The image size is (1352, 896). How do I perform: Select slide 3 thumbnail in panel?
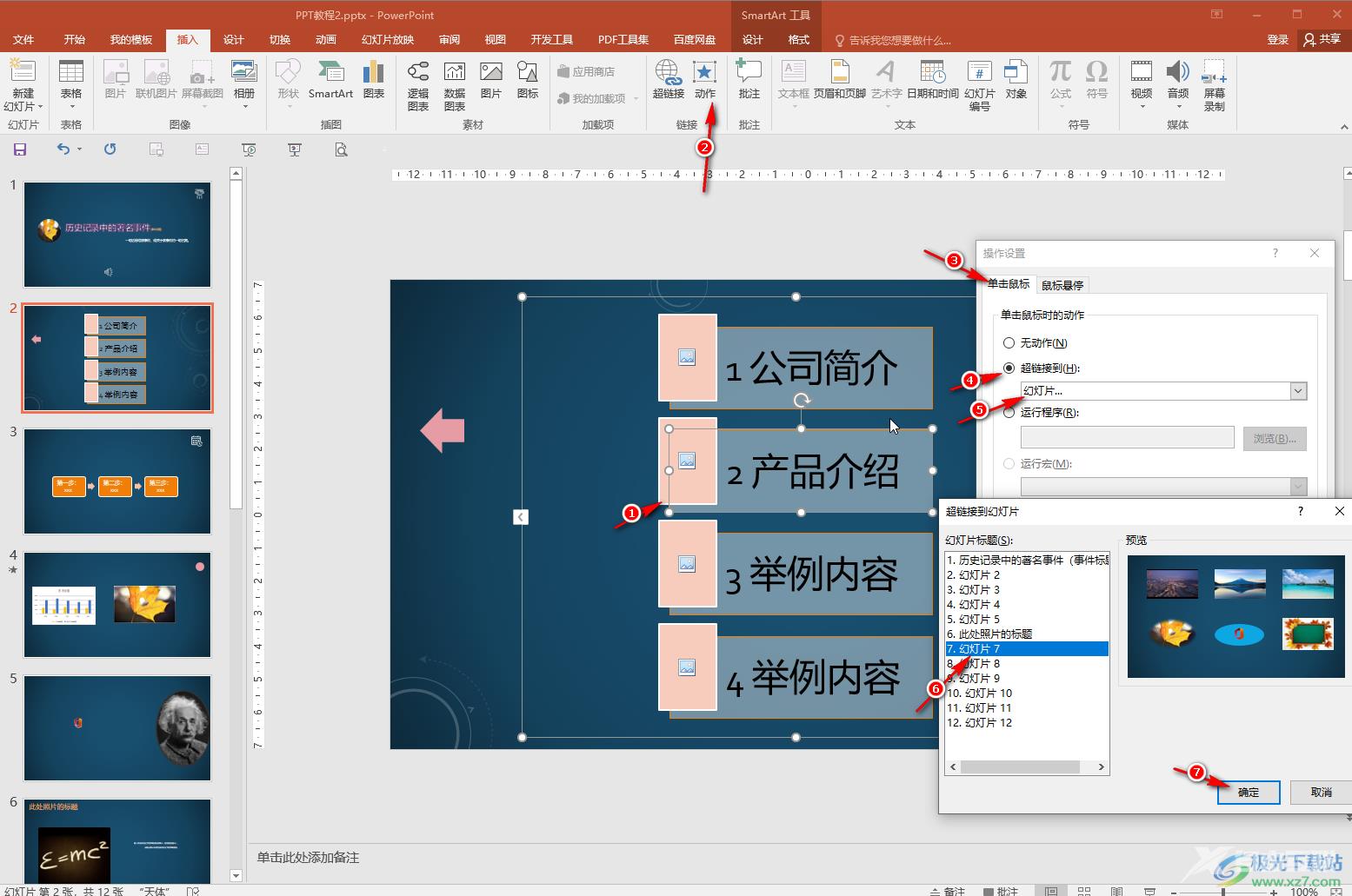click(x=117, y=481)
